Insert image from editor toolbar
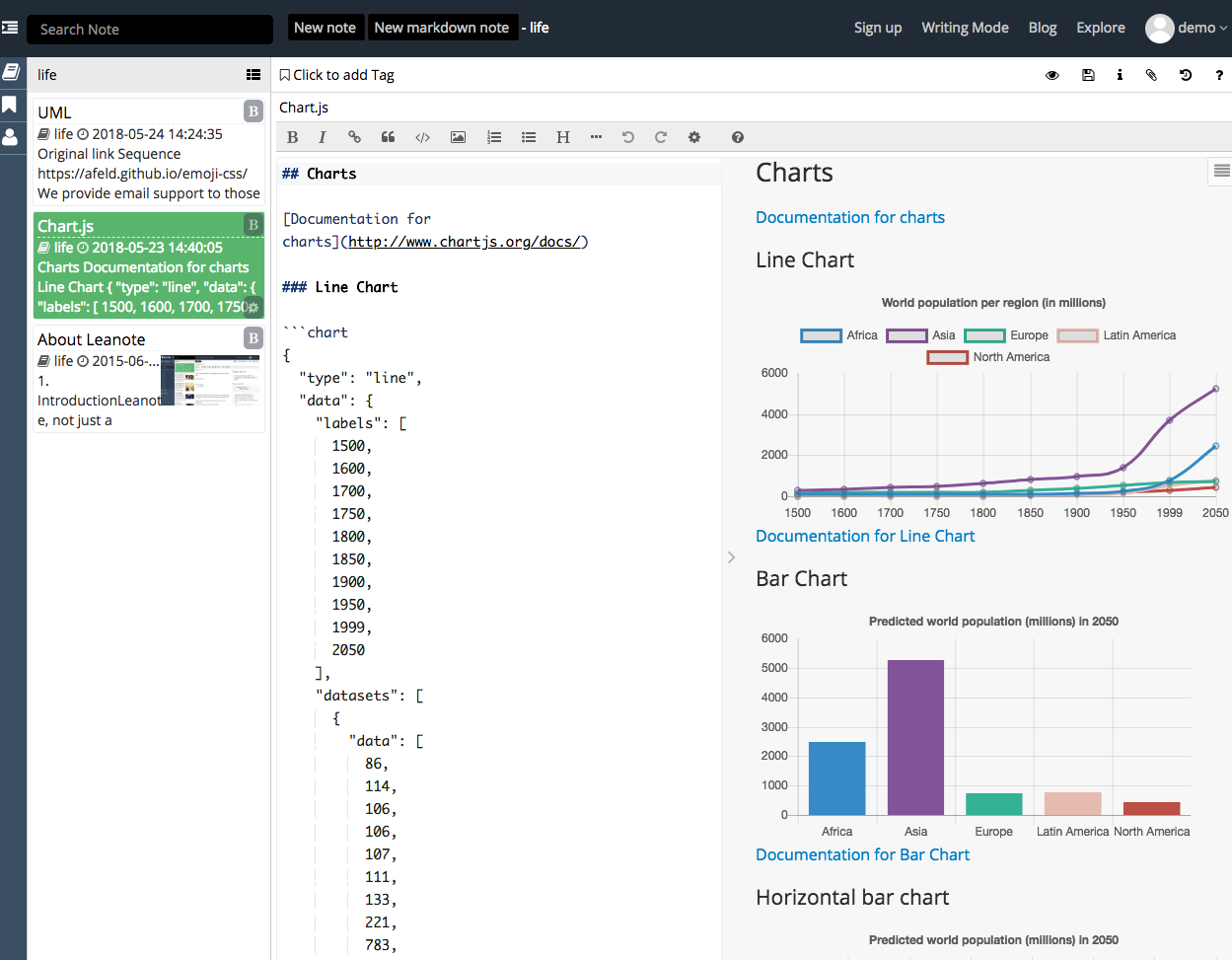The image size is (1232, 960). tap(458, 137)
